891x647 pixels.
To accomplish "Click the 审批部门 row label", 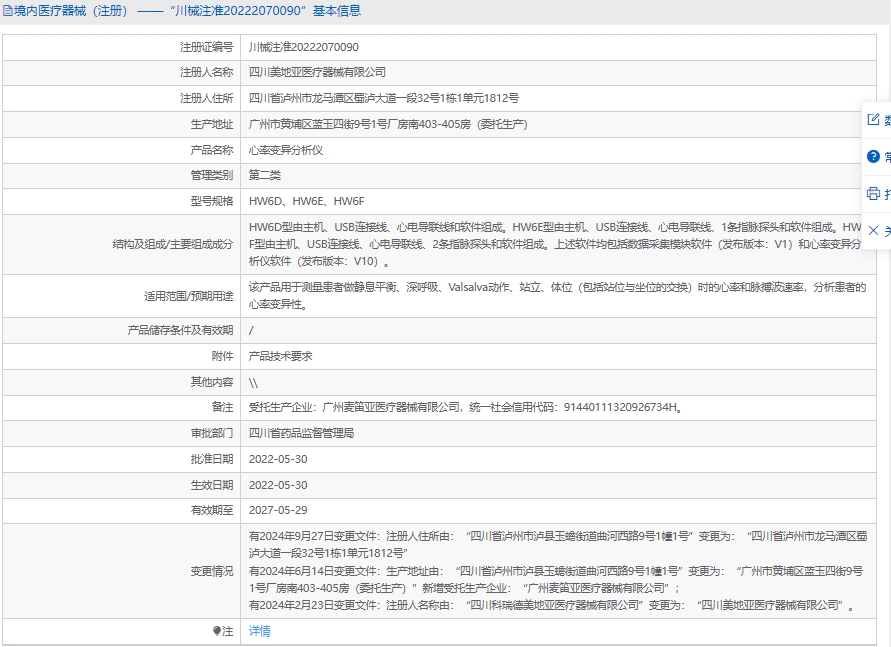I will point(212,433).
